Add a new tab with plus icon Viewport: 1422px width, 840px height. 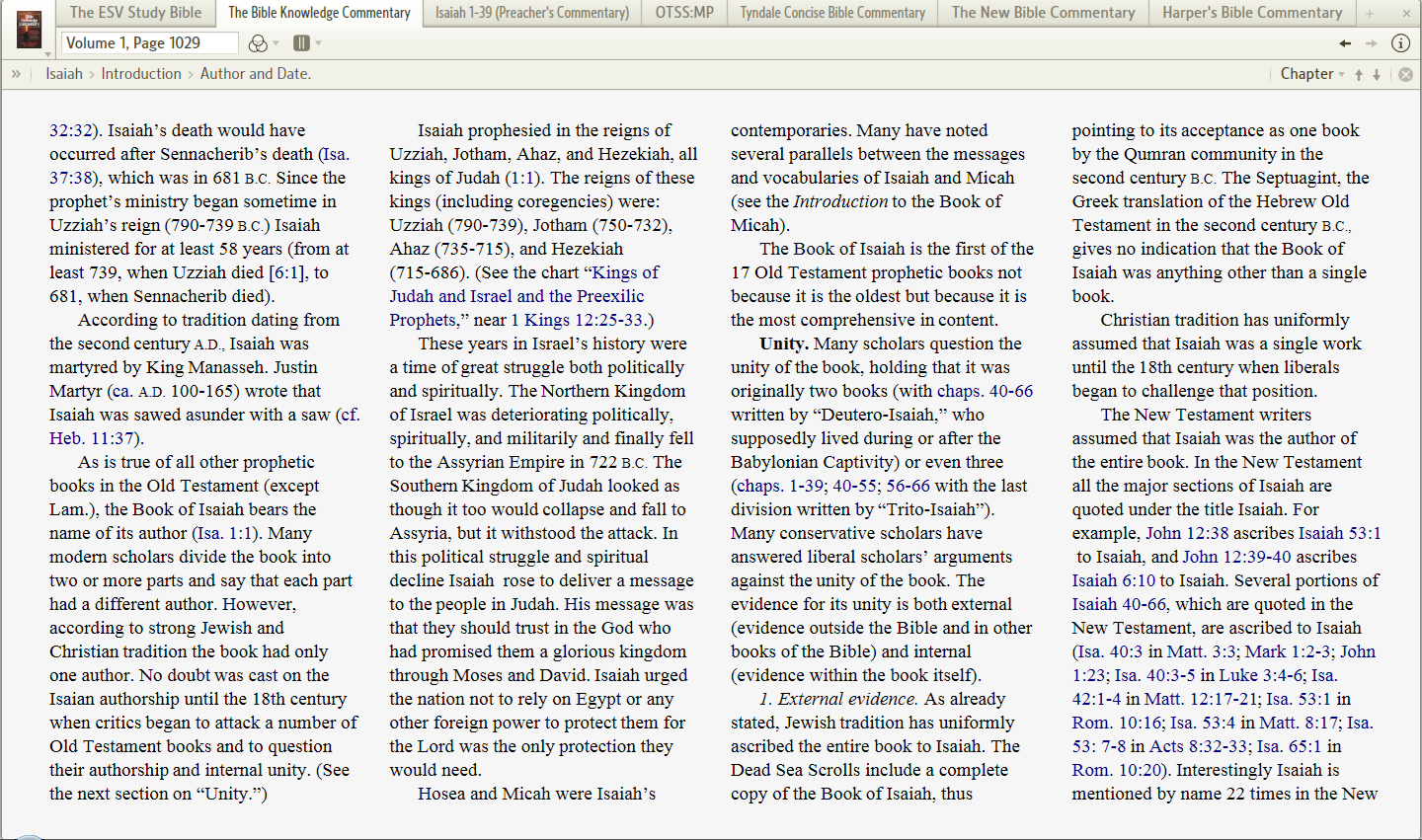click(1370, 14)
